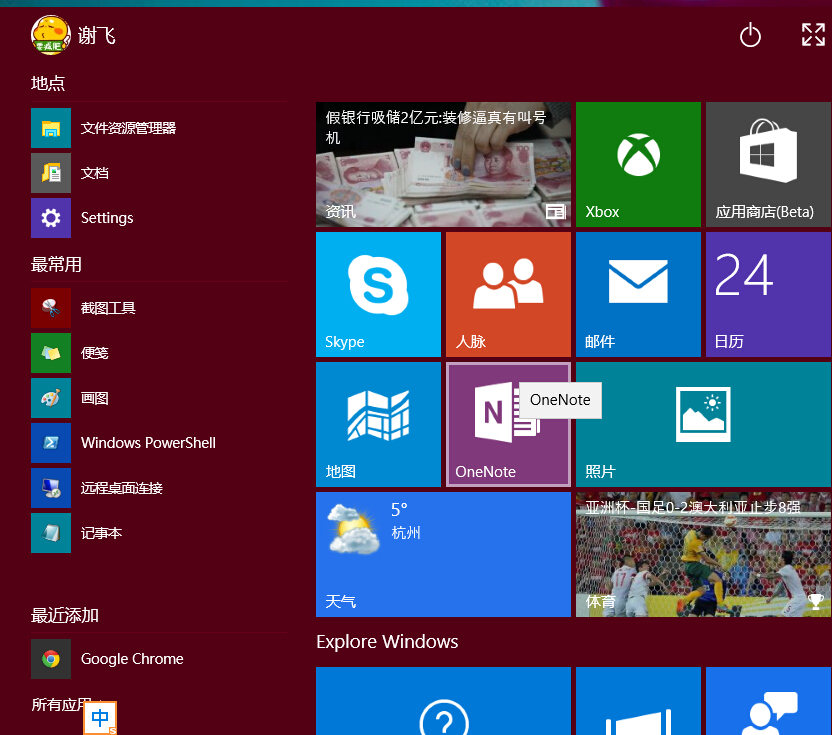The height and width of the screenshot is (735, 832).
Task: Launch 画图 Paint
Action: [159, 398]
